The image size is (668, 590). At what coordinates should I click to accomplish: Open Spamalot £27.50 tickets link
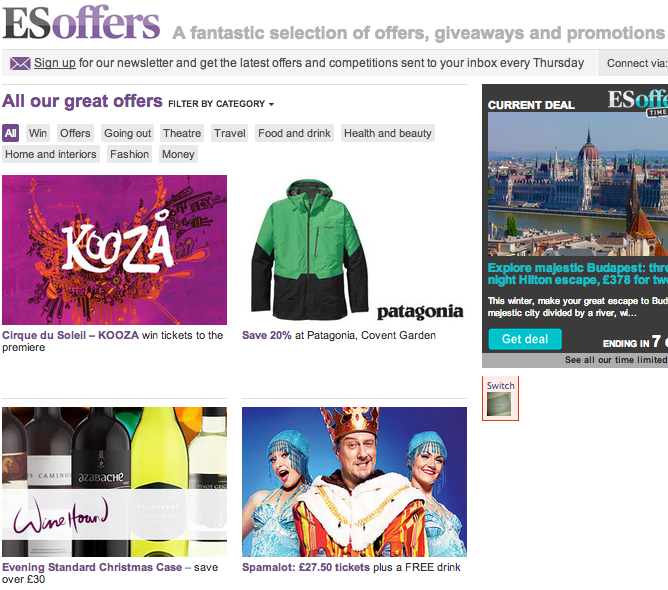306,567
